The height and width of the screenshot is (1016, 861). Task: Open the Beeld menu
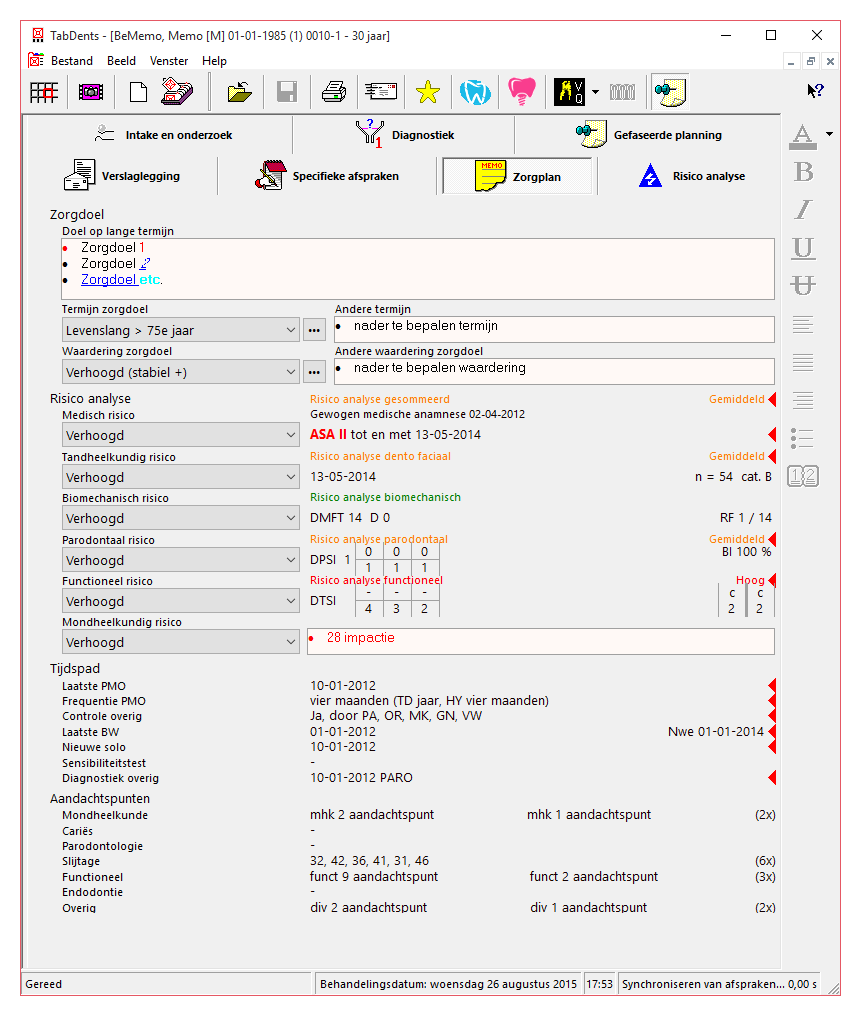pyautogui.click(x=121, y=61)
